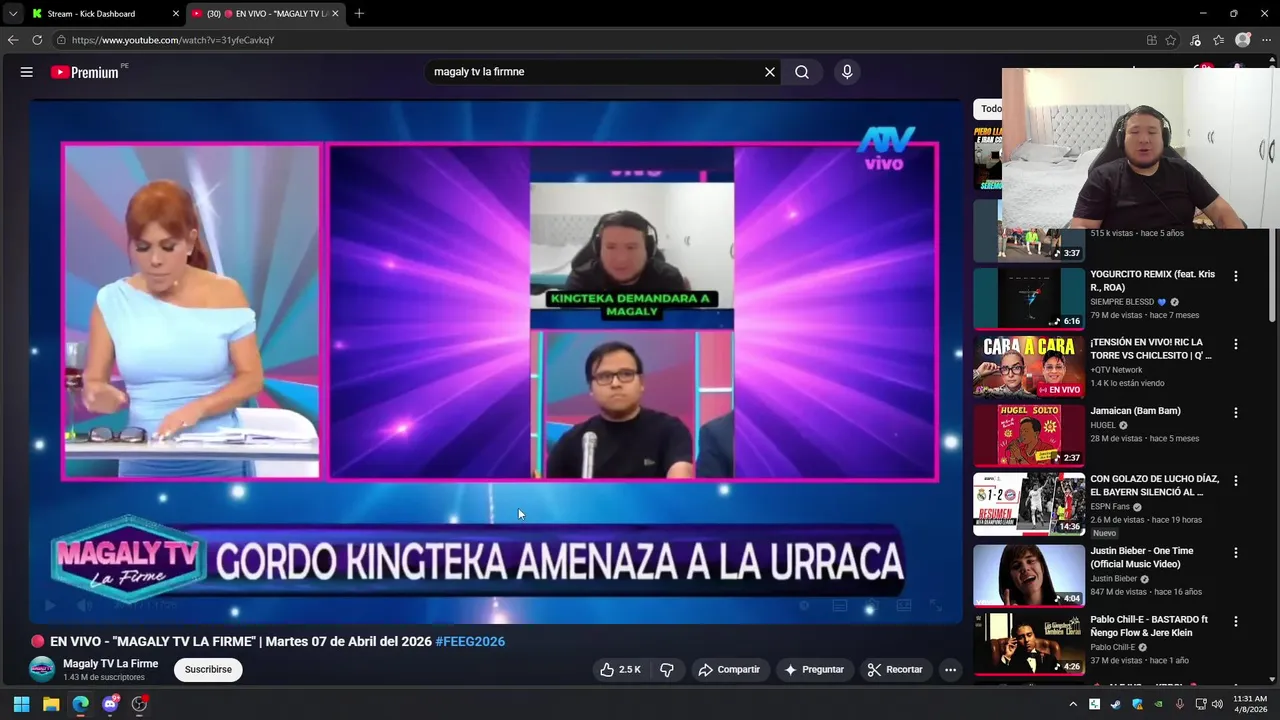Subscribe using the Suscribirse button

[x=208, y=670]
